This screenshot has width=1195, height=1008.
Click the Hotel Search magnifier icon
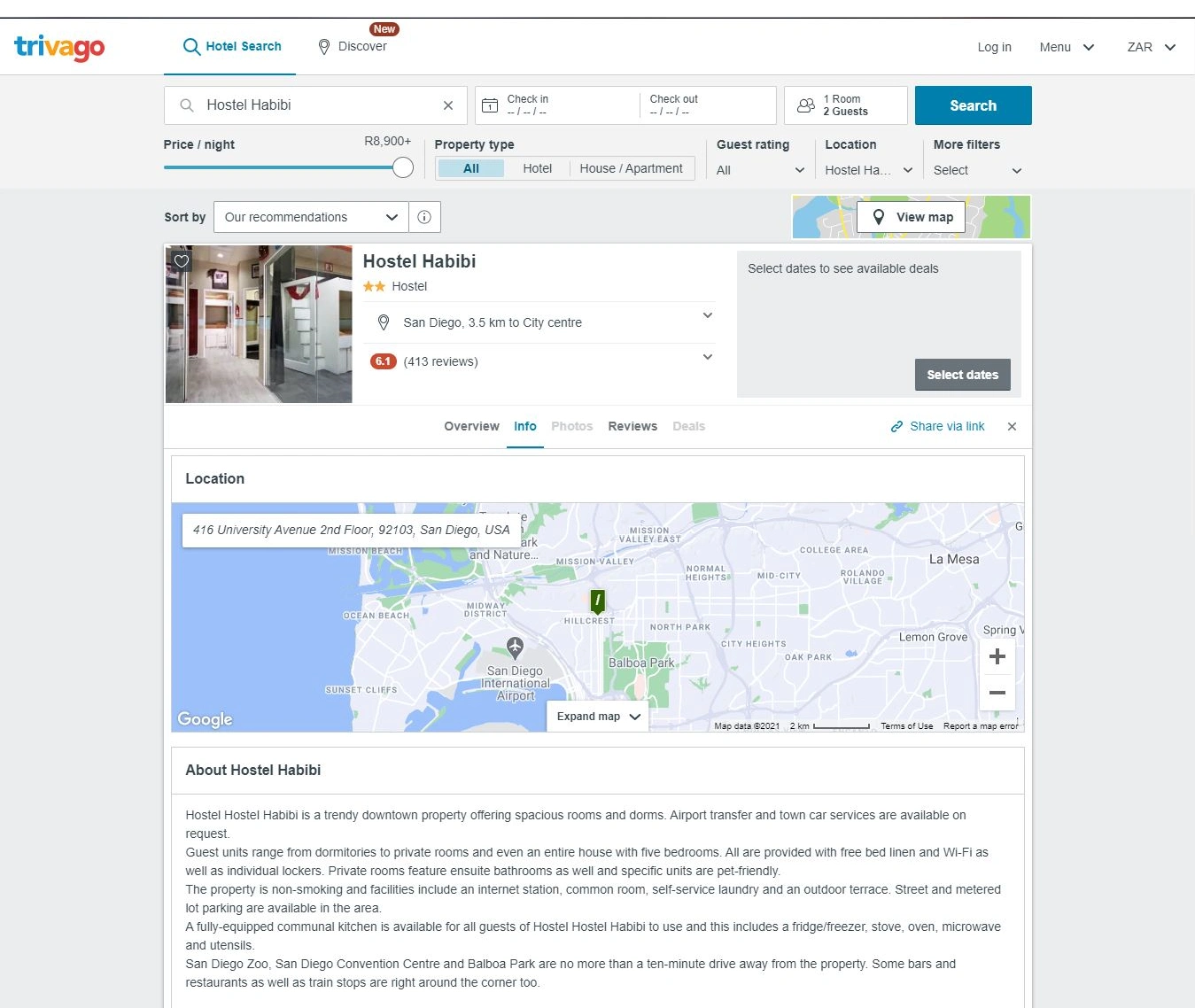pos(191,46)
